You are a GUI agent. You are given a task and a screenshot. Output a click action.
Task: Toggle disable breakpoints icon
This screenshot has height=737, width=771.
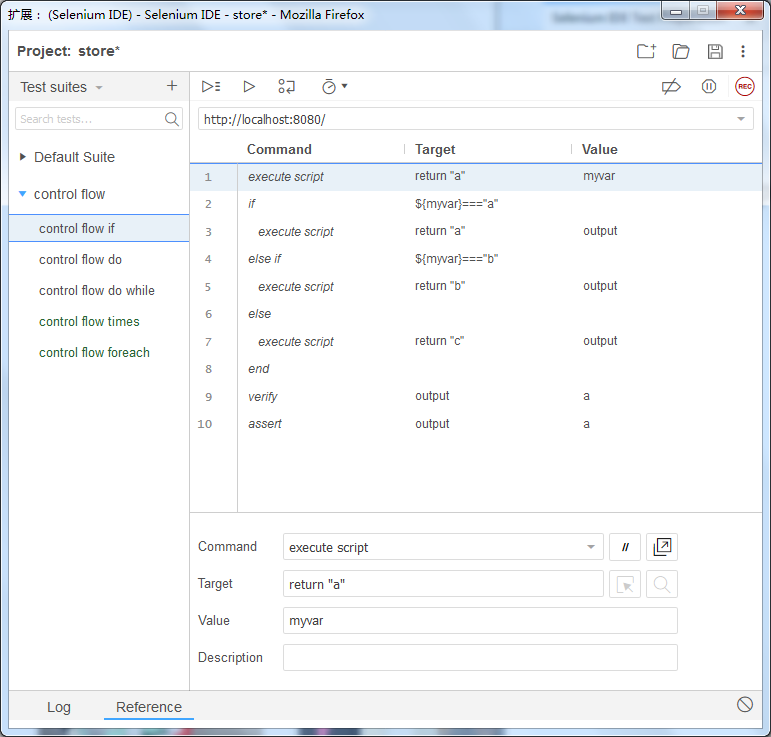coord(671,87)
